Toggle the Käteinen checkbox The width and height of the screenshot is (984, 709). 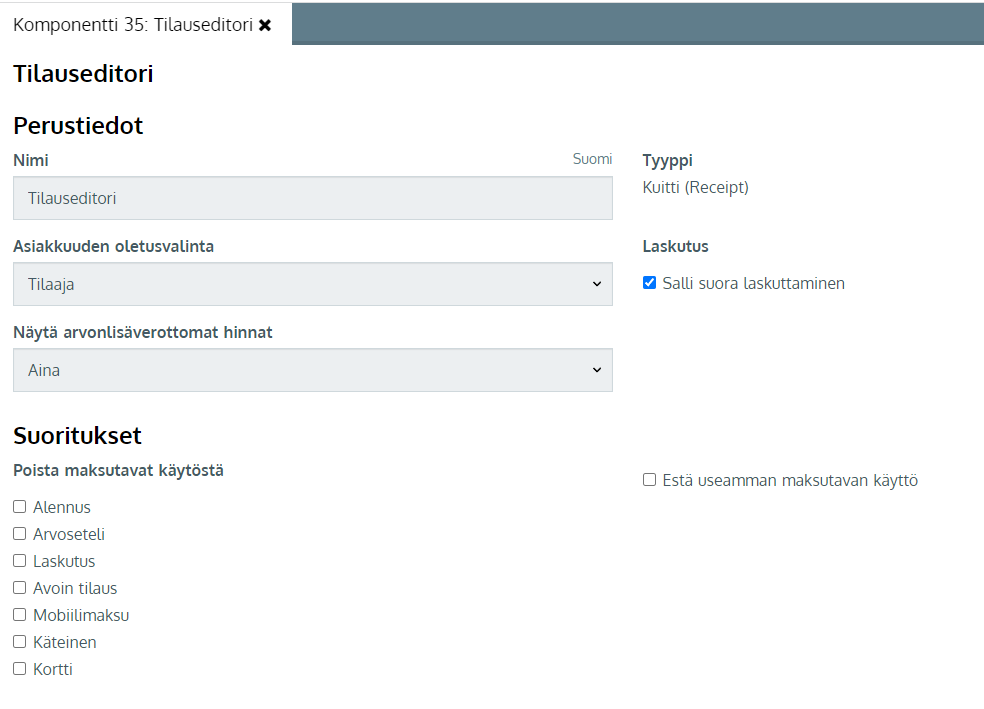point(20,641)
